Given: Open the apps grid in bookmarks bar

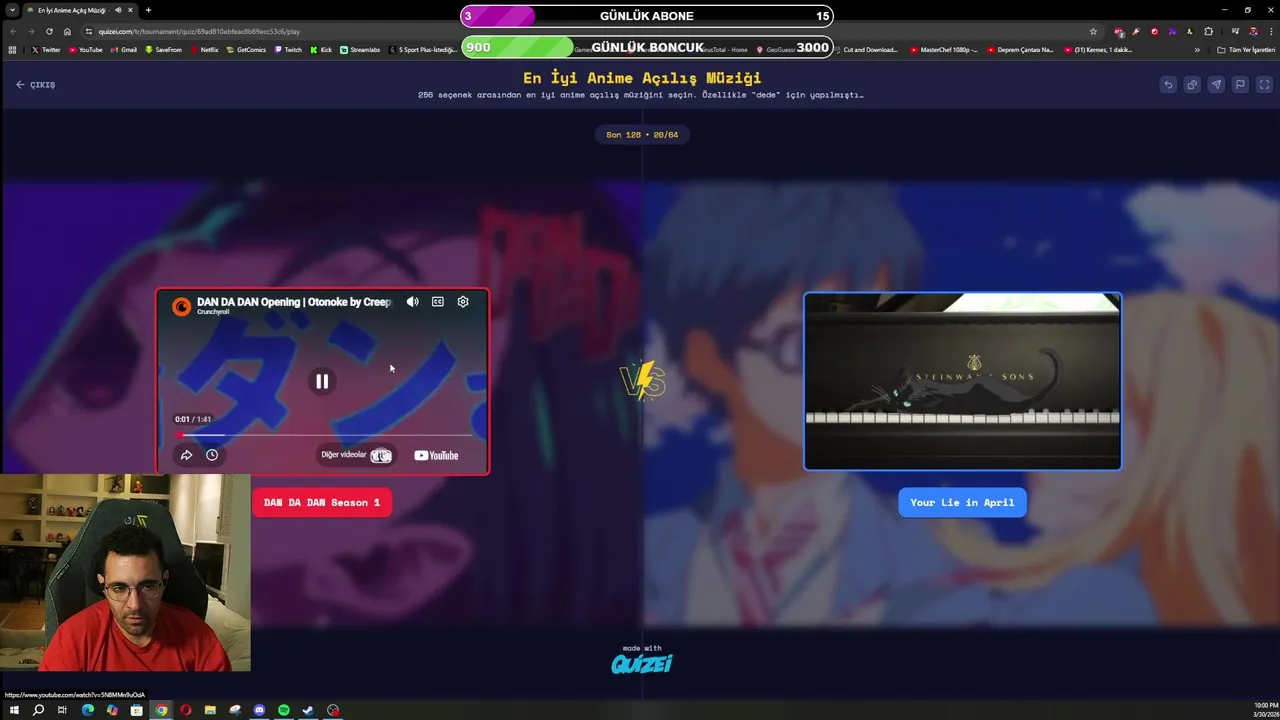Looking at the screenshot, I should click(x=12, y=49).
